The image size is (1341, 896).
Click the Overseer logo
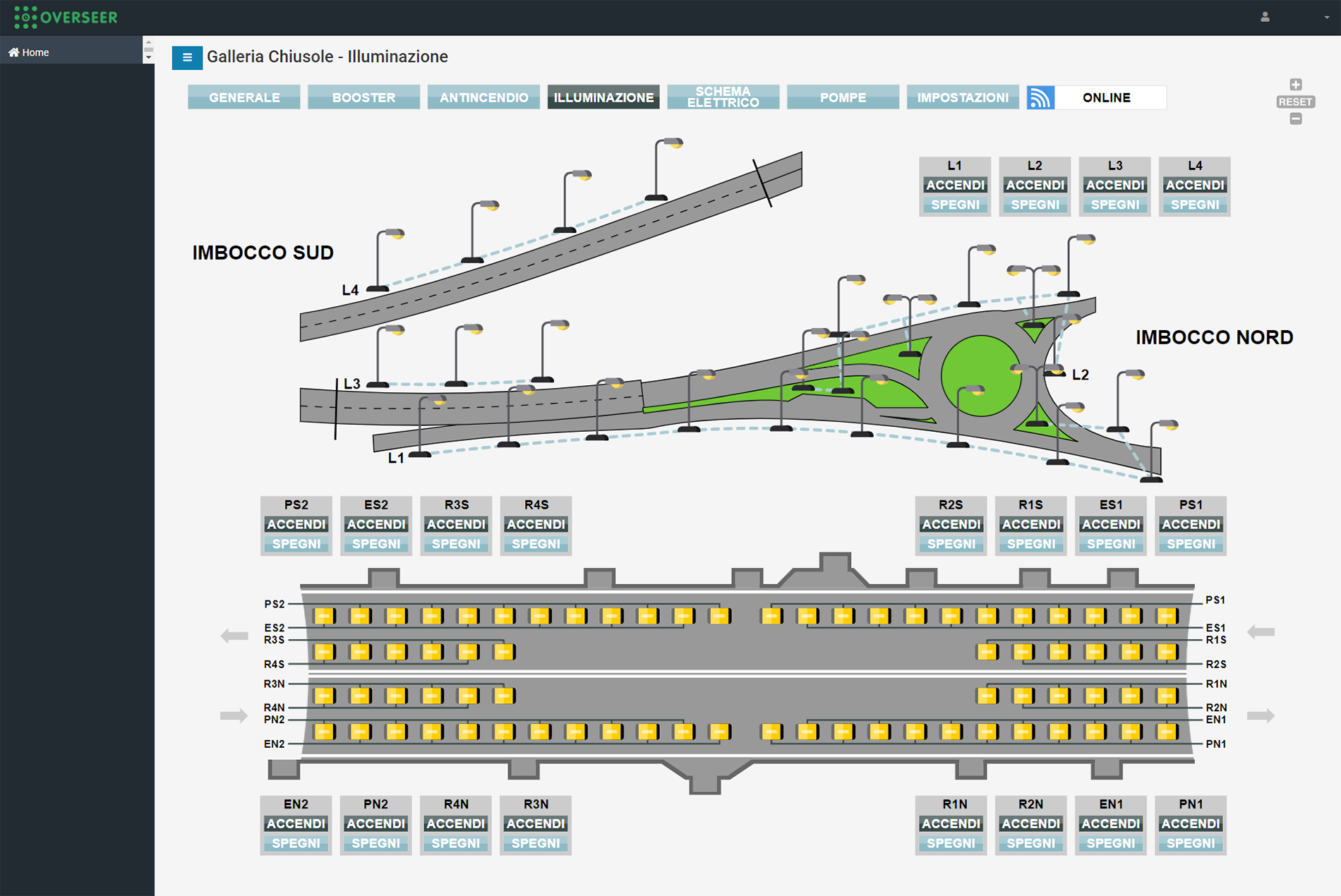point(66,18)
